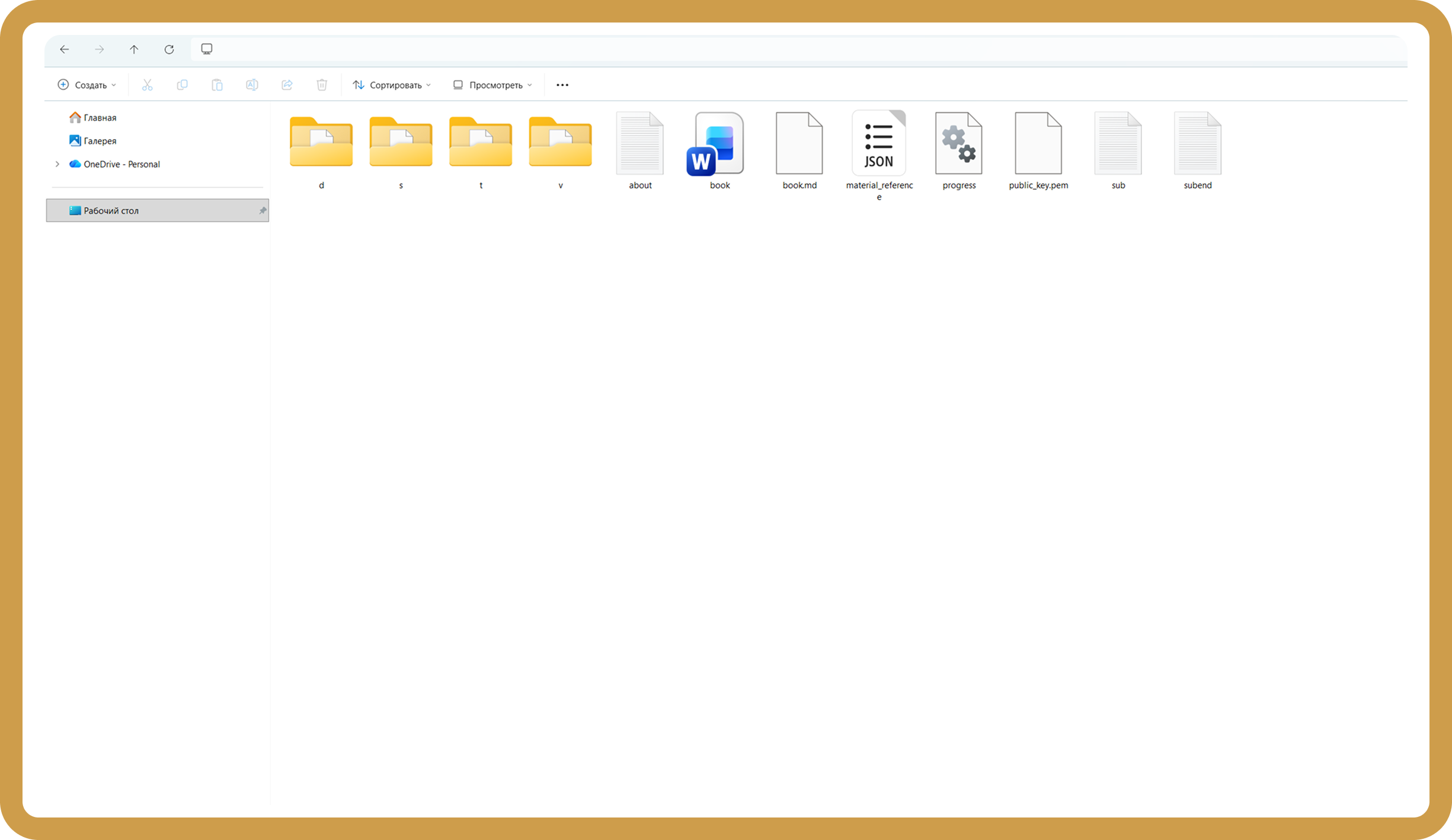The width and height of the screenshot is (1452, 840).
Task: Click the Copy icon in toolbar
Action: tap(182, 85)
